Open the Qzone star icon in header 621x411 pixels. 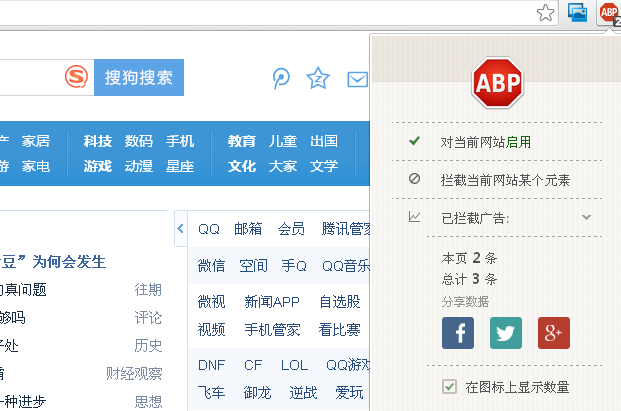pyautogui.click(x=318, y=78)
